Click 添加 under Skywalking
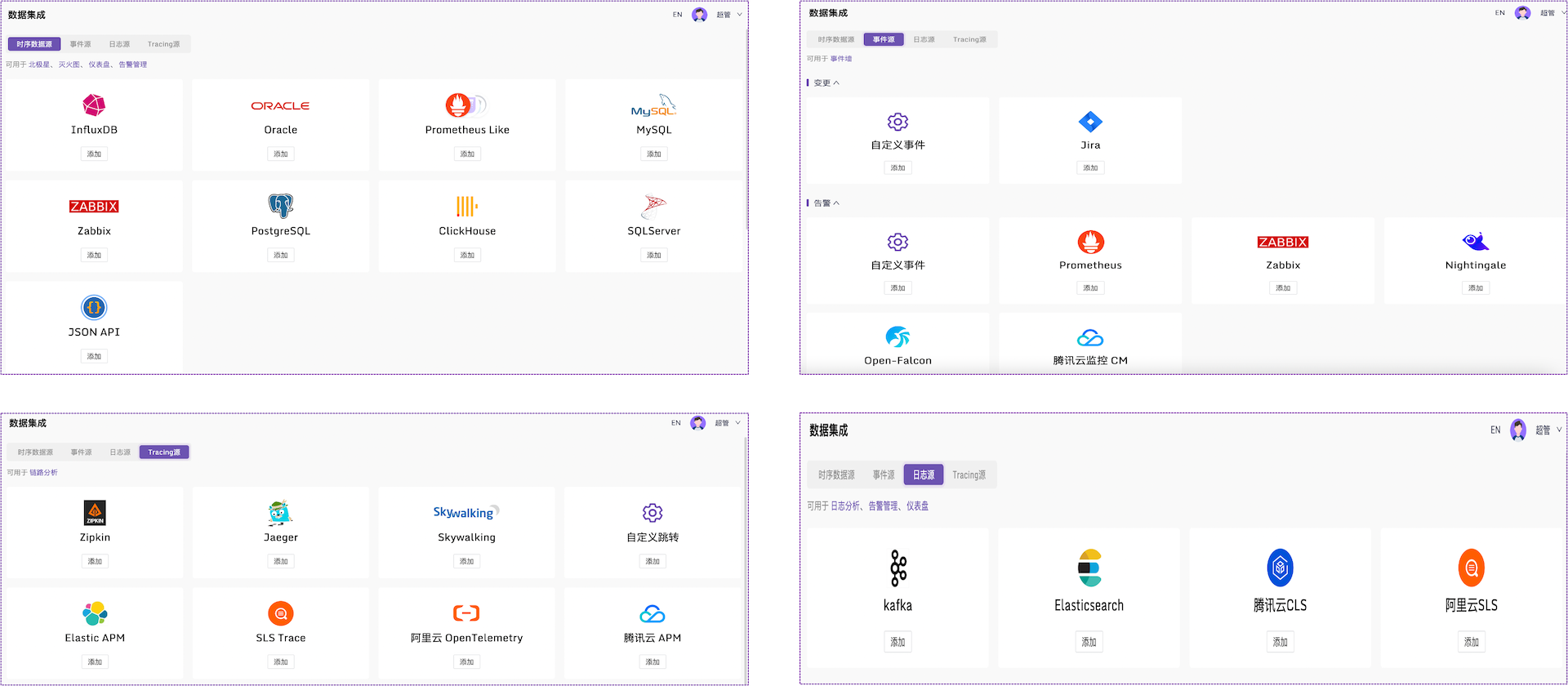This screenshot has width=1568, height=686. 466,561
